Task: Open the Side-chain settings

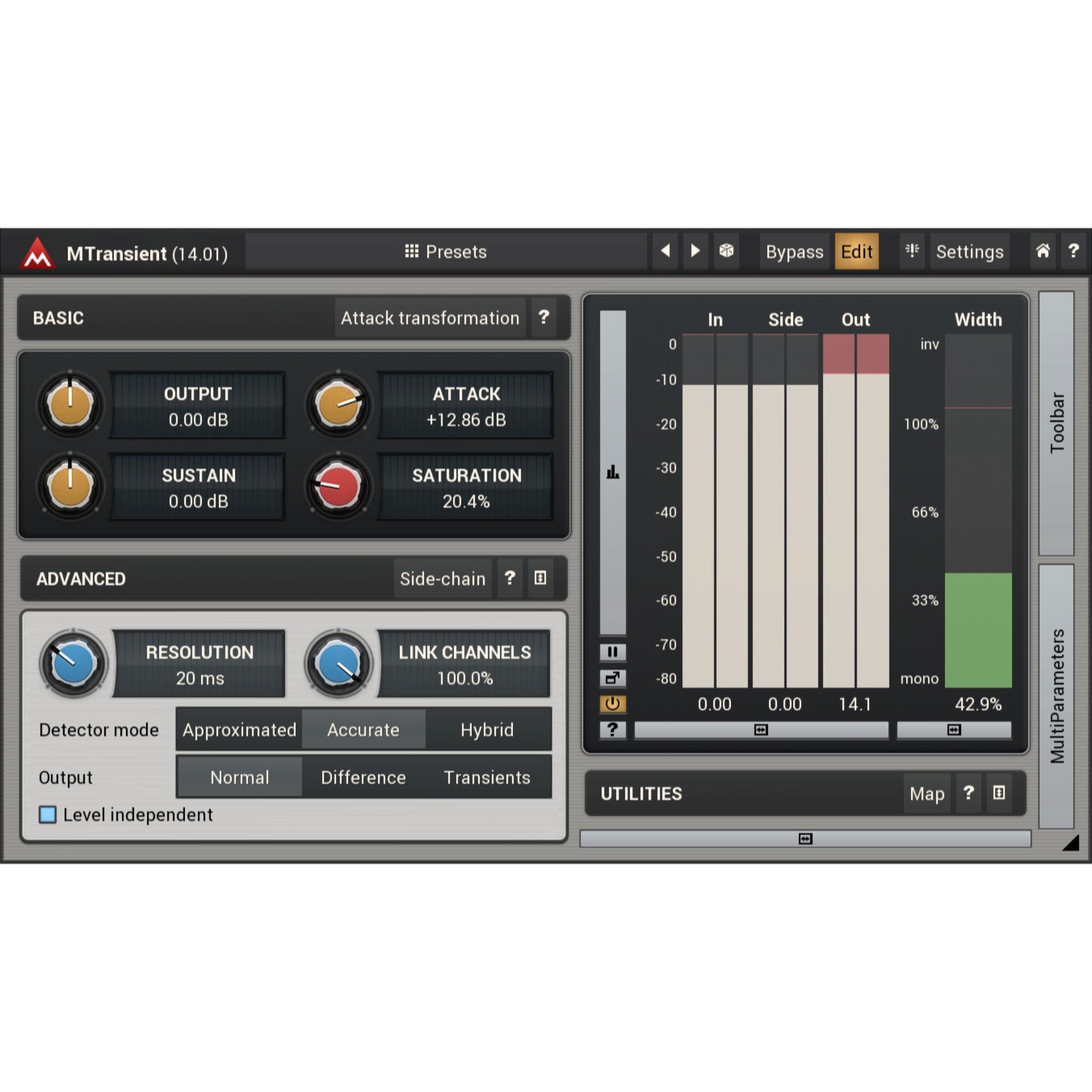Action: [443, 578]
